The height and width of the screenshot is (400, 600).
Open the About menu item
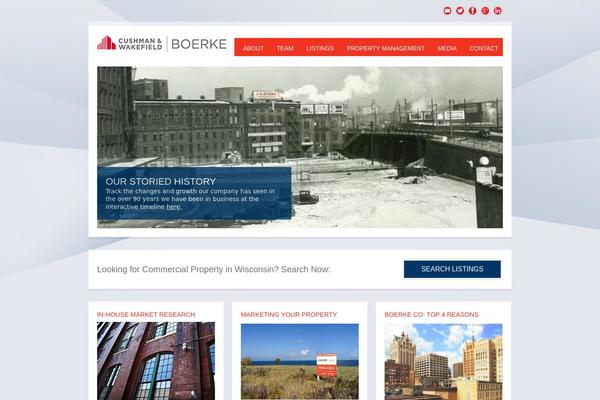(253, 48)
